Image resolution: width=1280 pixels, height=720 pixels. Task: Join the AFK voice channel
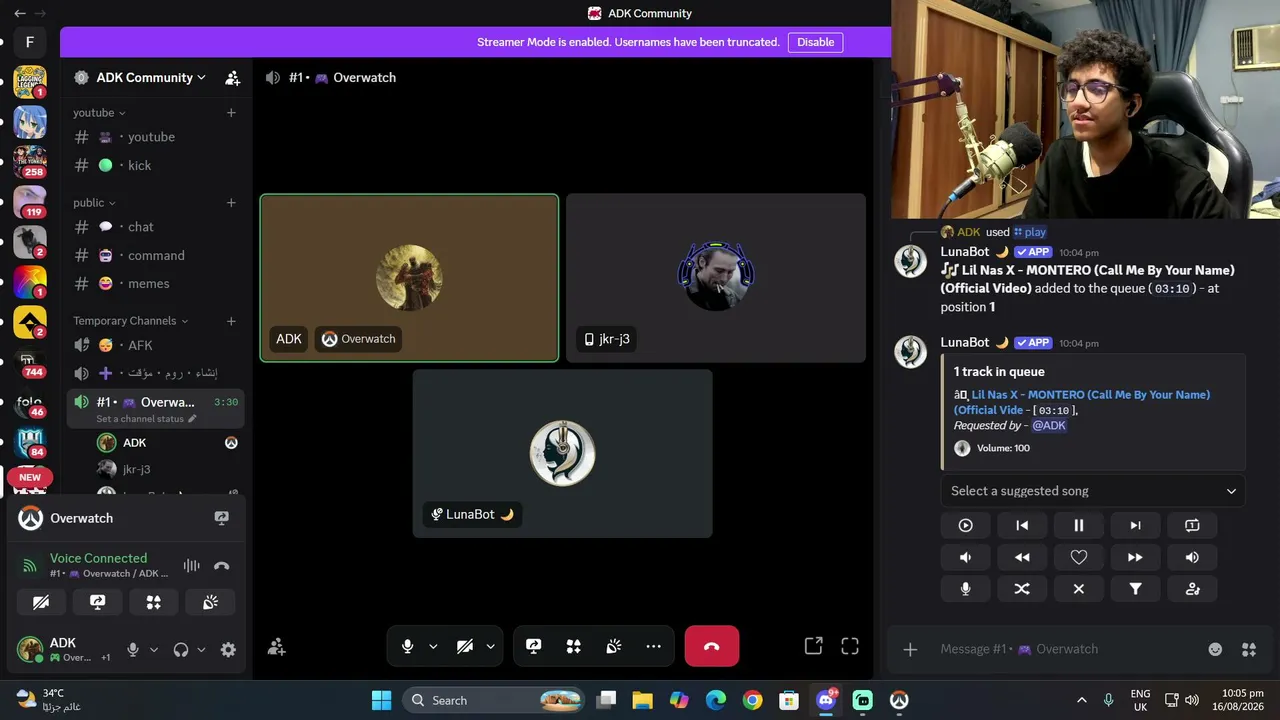[155, 346]
